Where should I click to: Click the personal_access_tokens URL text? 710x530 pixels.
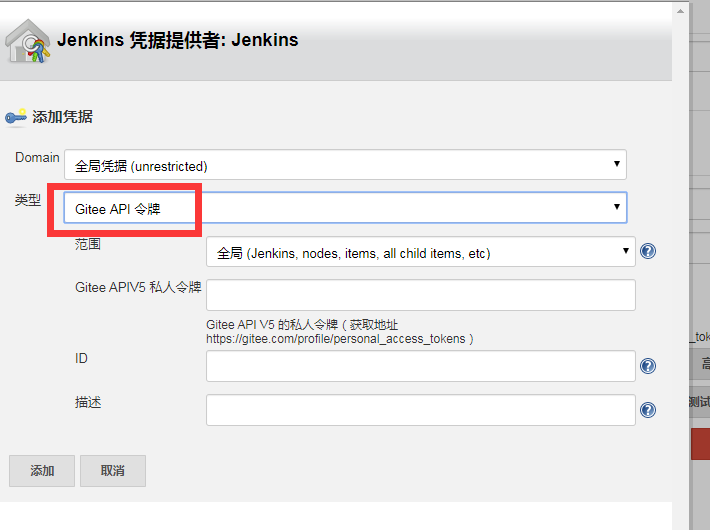[336, 339]
